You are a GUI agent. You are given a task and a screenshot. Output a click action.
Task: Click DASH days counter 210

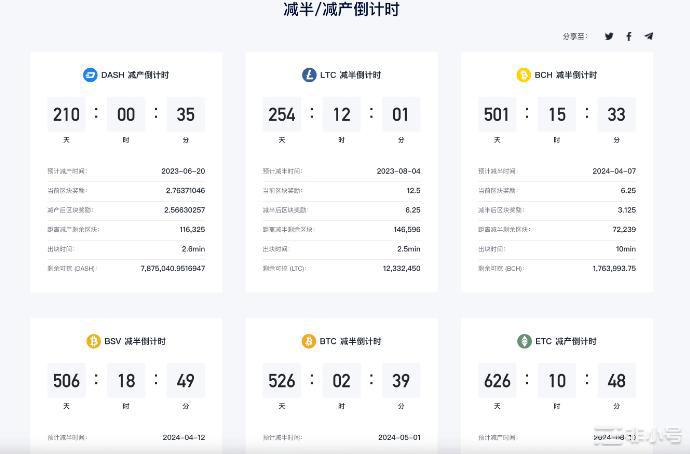[66, 114]
